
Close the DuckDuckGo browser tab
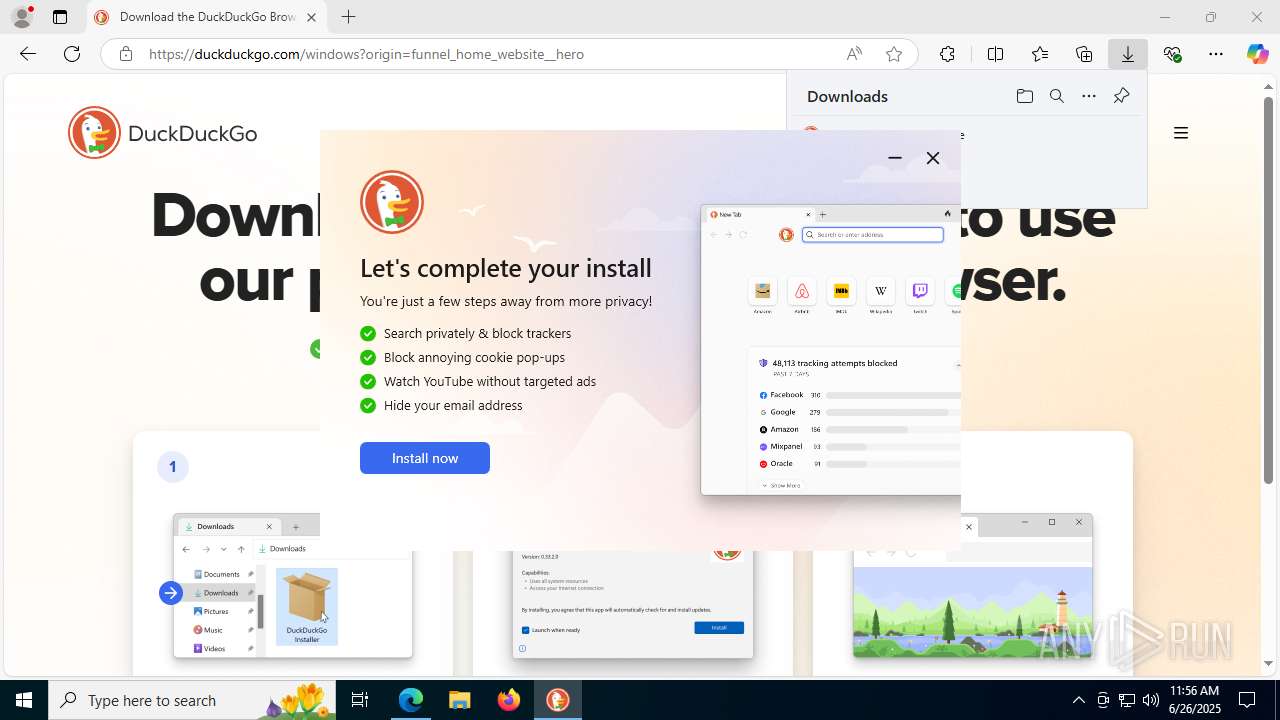point(311,17)
